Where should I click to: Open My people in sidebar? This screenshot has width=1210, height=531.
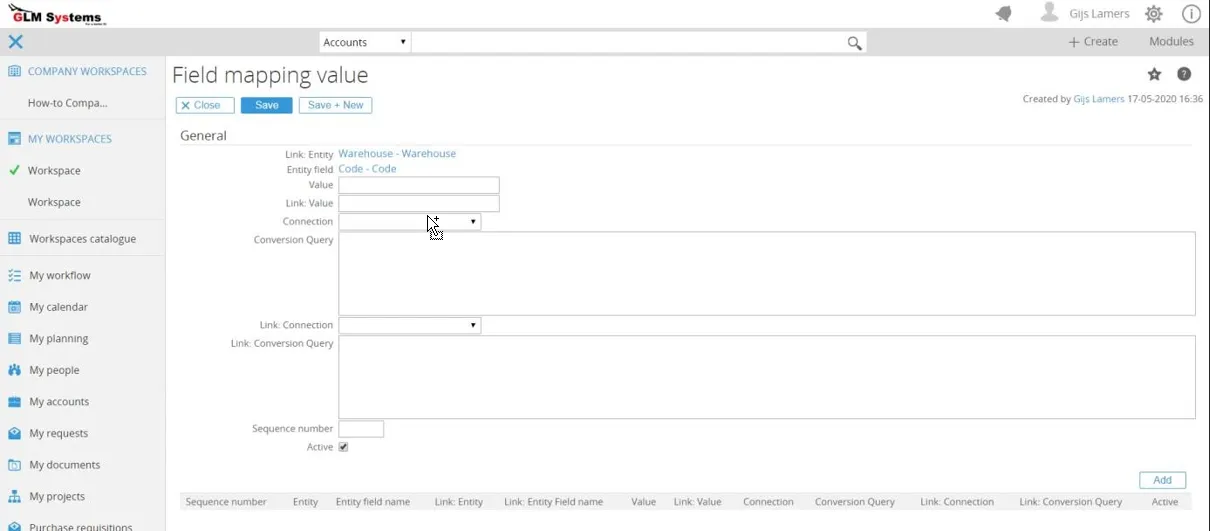54,370
